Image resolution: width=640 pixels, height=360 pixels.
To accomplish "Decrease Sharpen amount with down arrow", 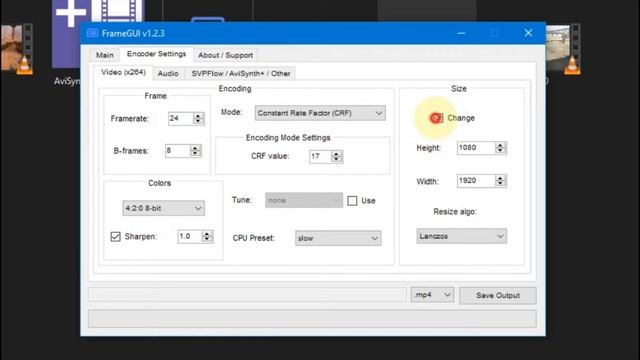I will point(207,240).
